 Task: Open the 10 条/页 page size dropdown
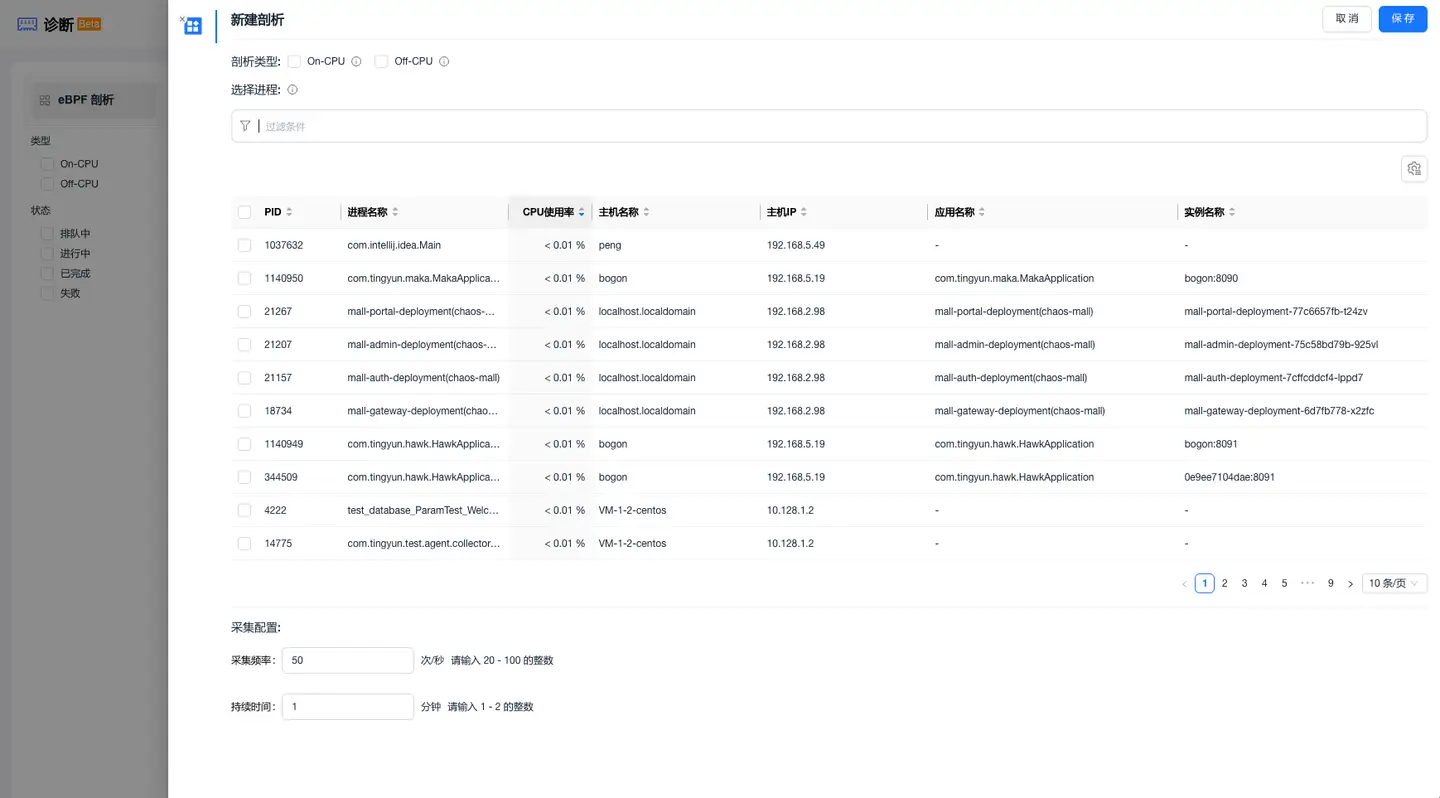point(1394,583)
